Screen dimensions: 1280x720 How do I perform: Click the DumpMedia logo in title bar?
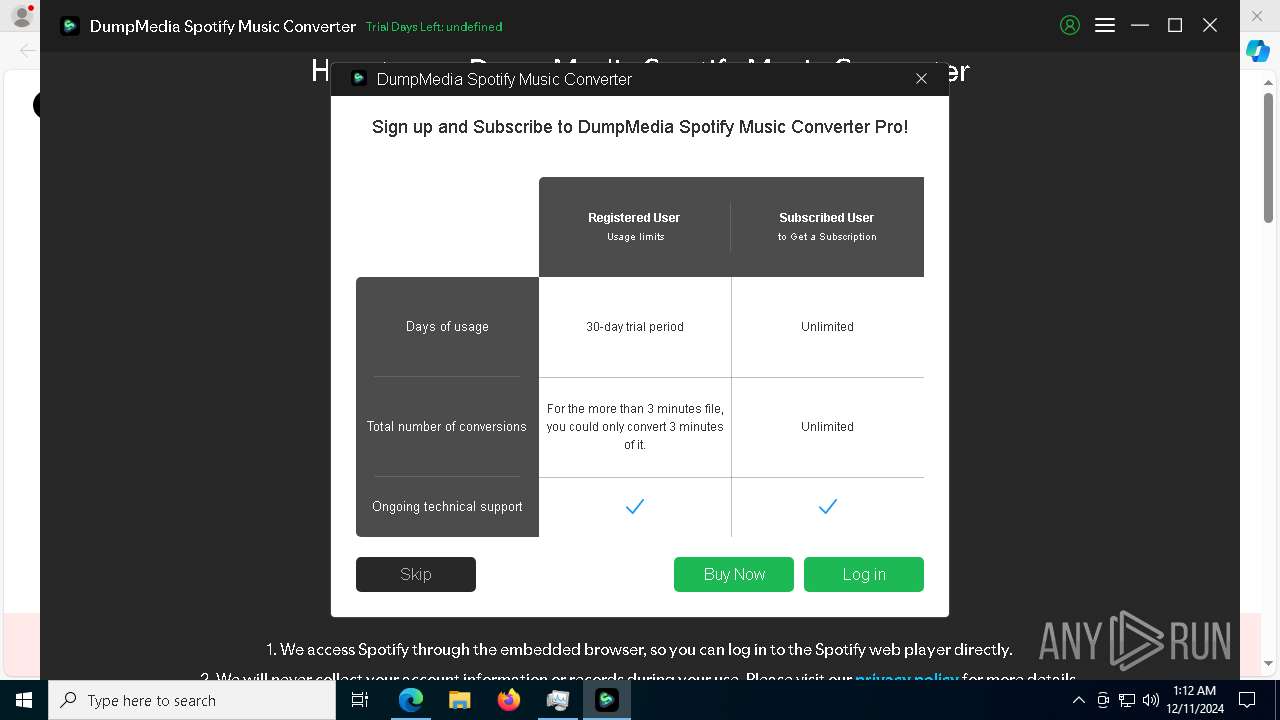[x=70, y=26]
